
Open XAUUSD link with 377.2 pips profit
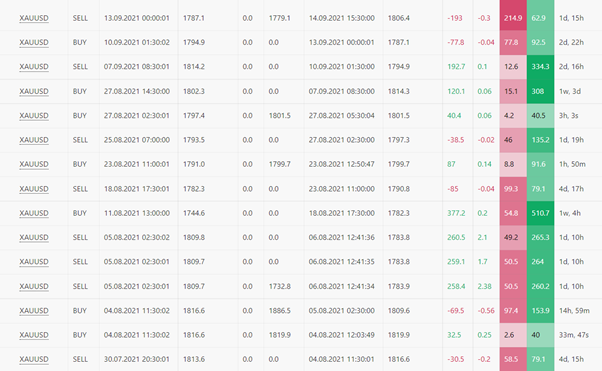coord(34,213)
